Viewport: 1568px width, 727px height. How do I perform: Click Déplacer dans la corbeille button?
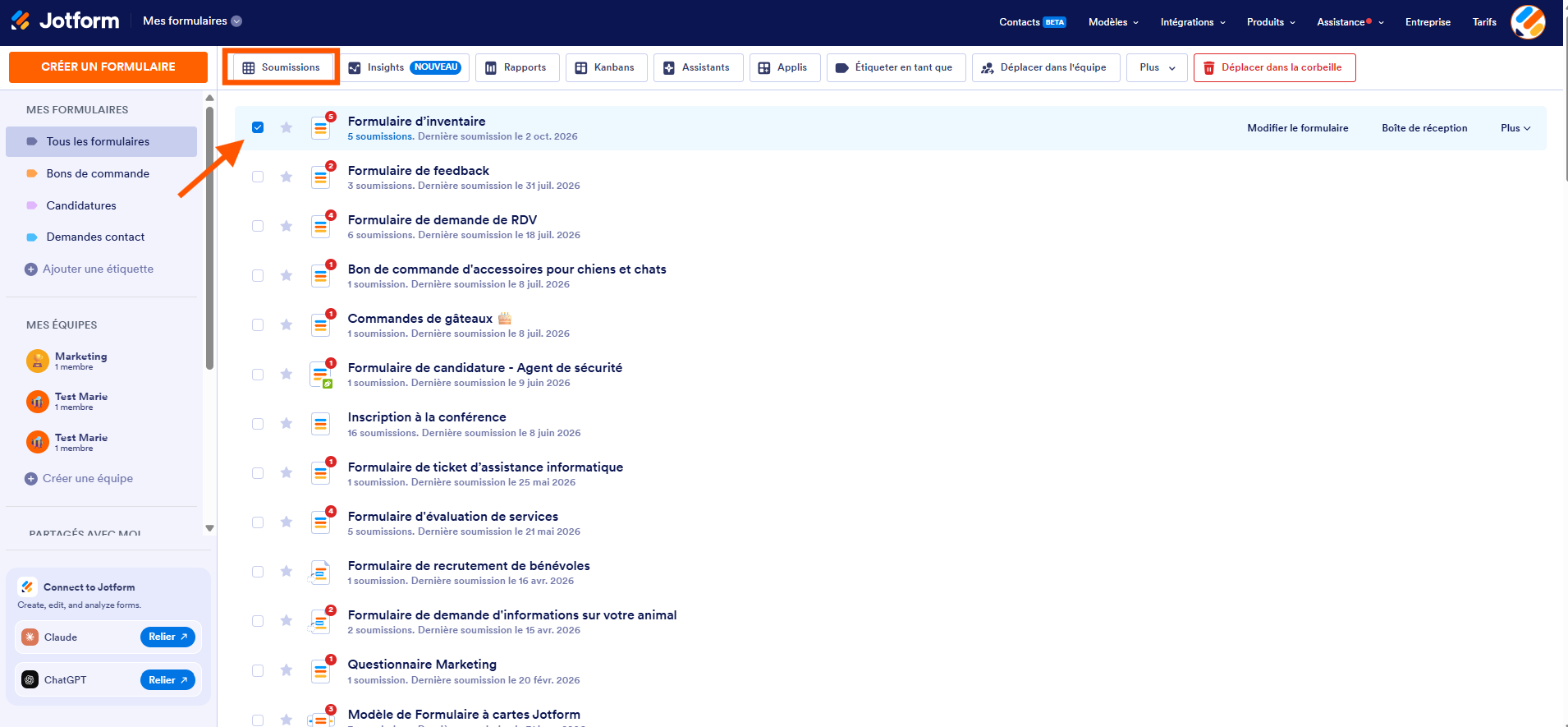coord(1274,67)
